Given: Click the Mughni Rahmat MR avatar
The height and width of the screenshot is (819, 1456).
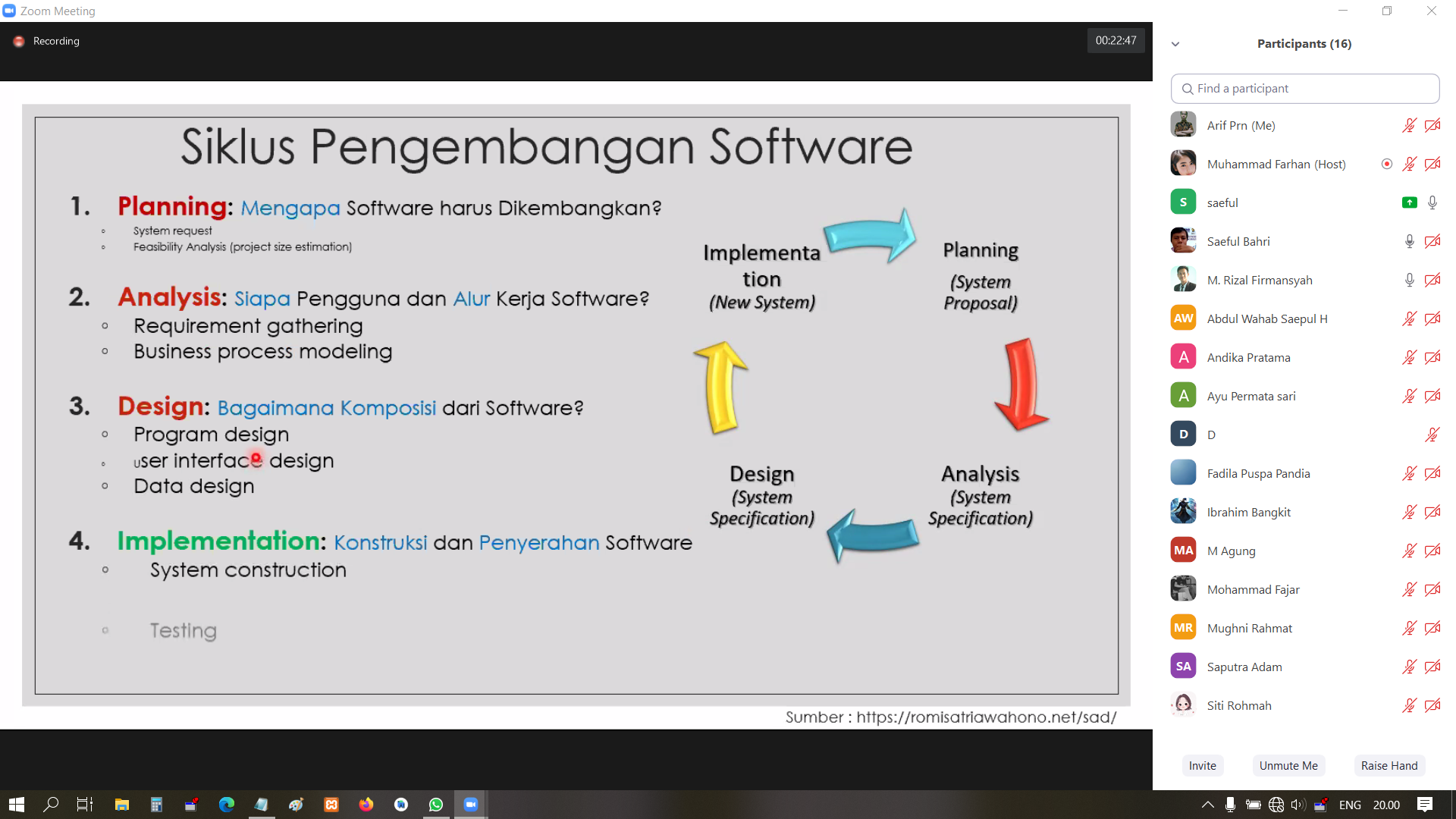Looking at the screenshot, I should tap(1183, 628).
